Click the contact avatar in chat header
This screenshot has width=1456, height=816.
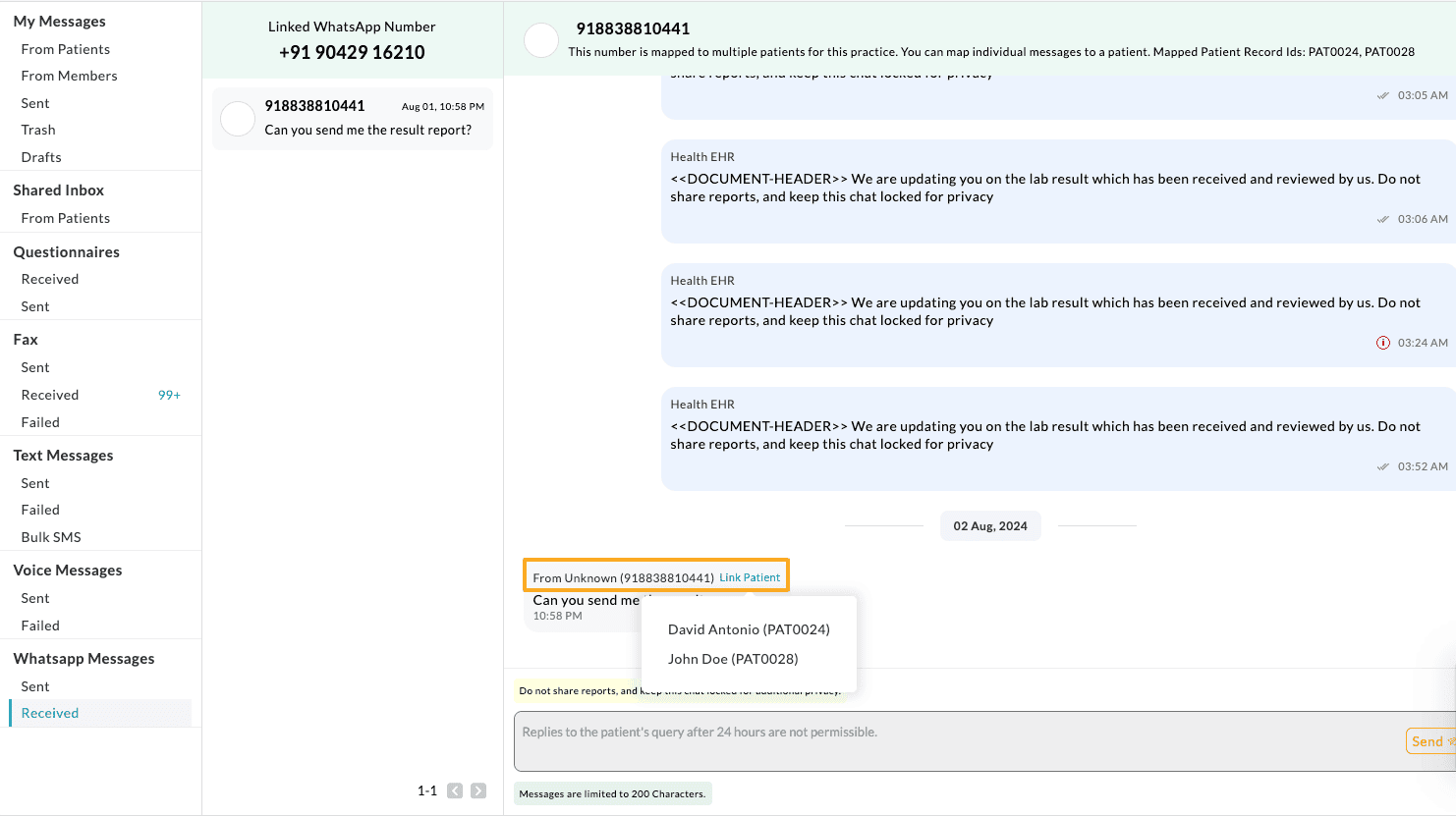click(541, 40)
